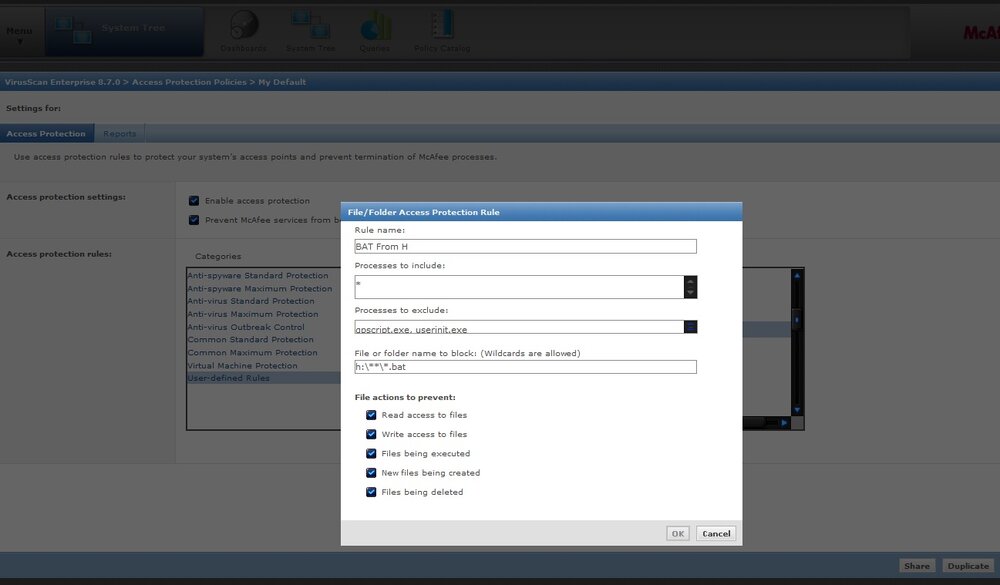The width and height of the screenshot is (1000, 585).
Task: Open the Menu dropdown
Action: (20, 34)
